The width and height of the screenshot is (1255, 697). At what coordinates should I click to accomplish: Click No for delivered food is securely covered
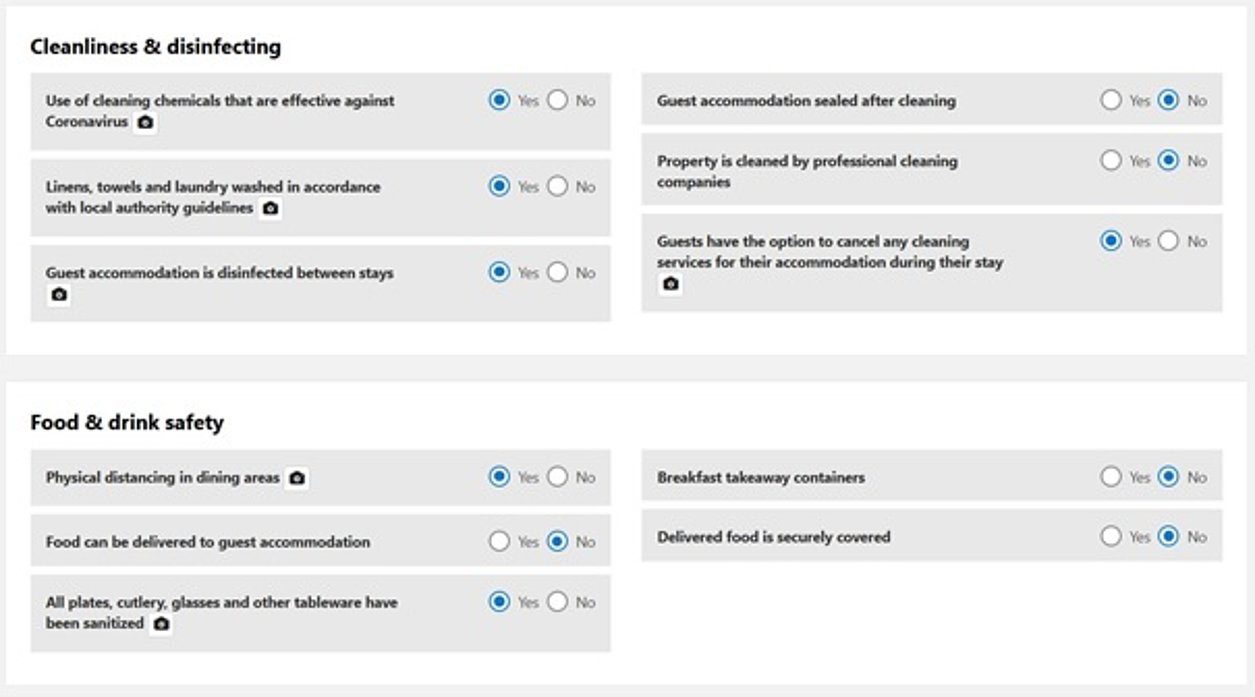click(x=1168, y=537)
